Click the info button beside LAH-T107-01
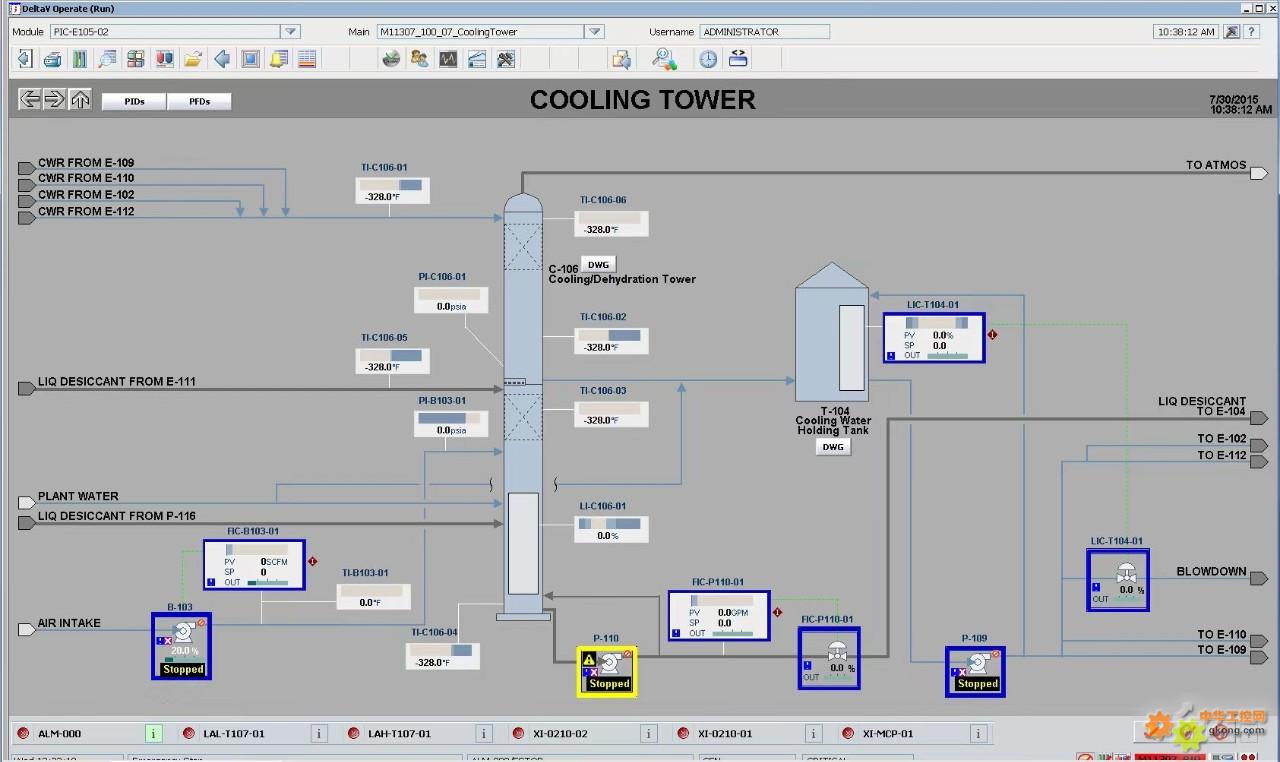The image size is (1280, 762). point(483,733)
